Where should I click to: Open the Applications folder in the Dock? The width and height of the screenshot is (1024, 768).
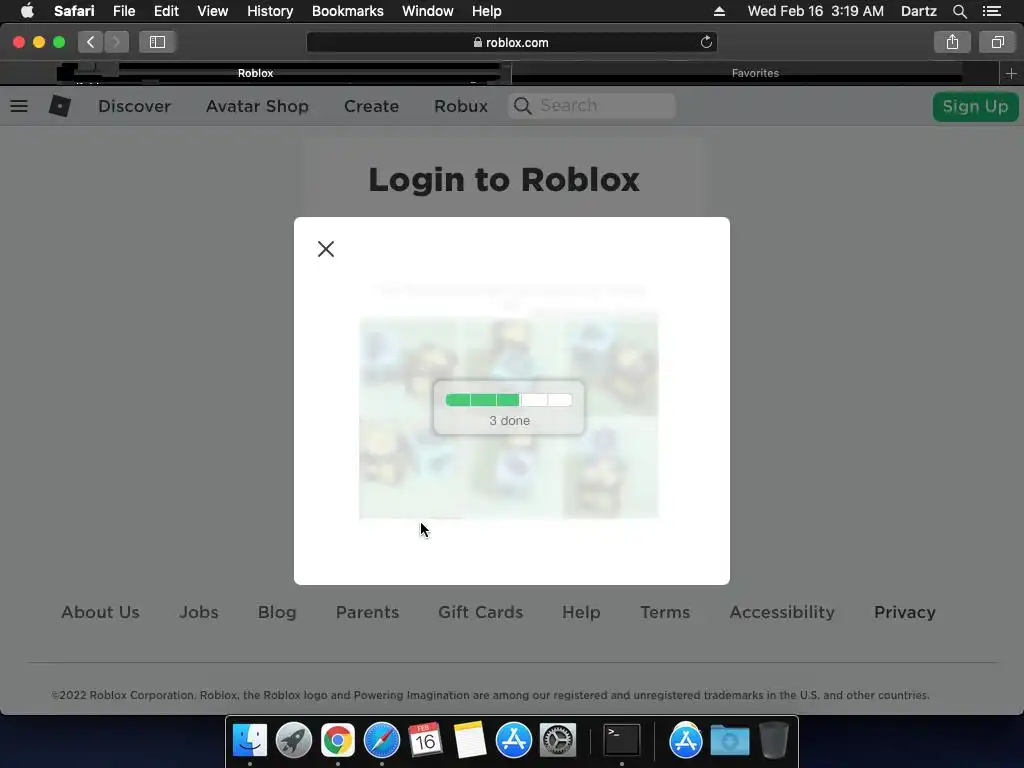click(x=686, y=740)
